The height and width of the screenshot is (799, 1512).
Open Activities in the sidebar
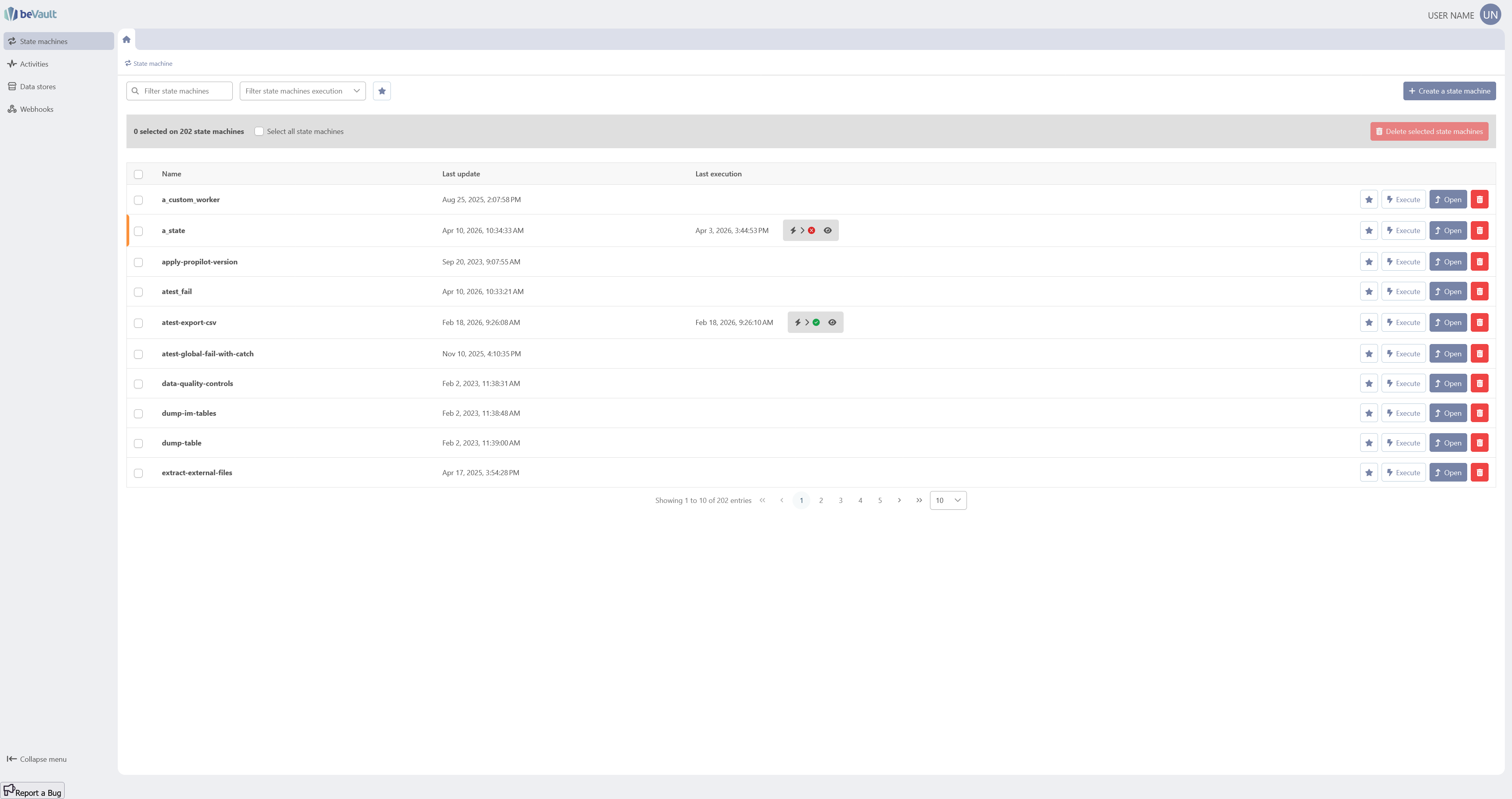[59, 64]
